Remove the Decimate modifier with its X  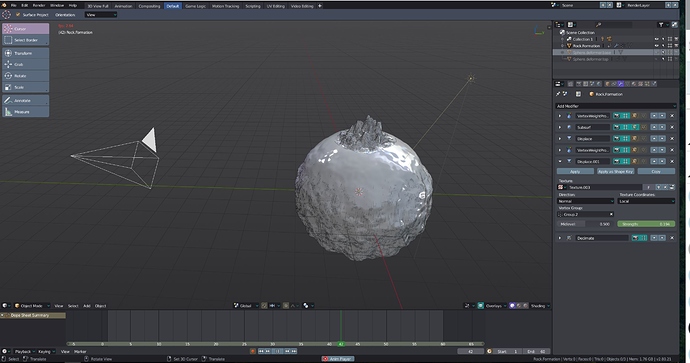click(x=672, y=238)
